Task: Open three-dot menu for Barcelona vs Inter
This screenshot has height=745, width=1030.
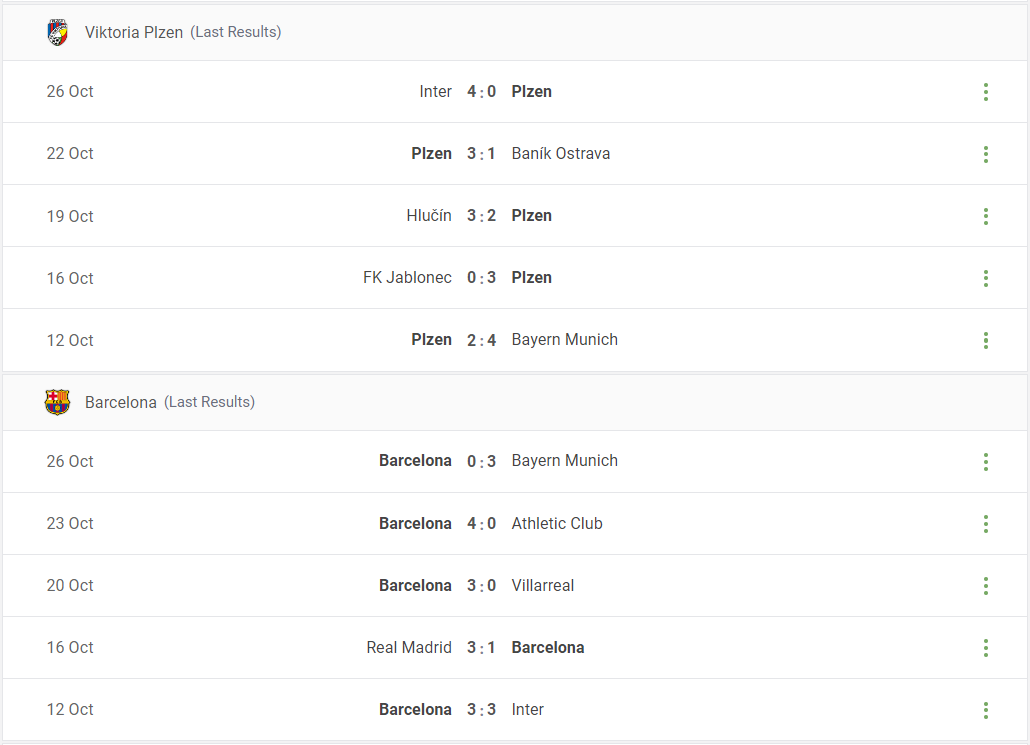Action: [985, 710]
